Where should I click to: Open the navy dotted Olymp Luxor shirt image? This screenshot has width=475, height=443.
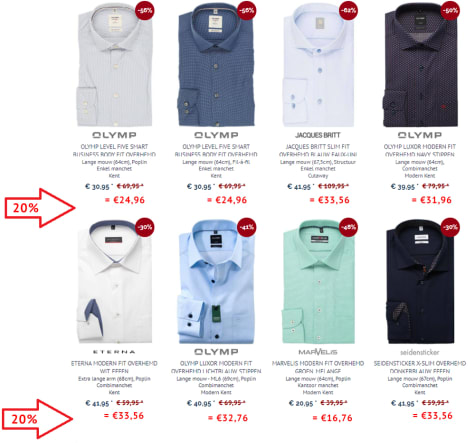pos(421,66)
